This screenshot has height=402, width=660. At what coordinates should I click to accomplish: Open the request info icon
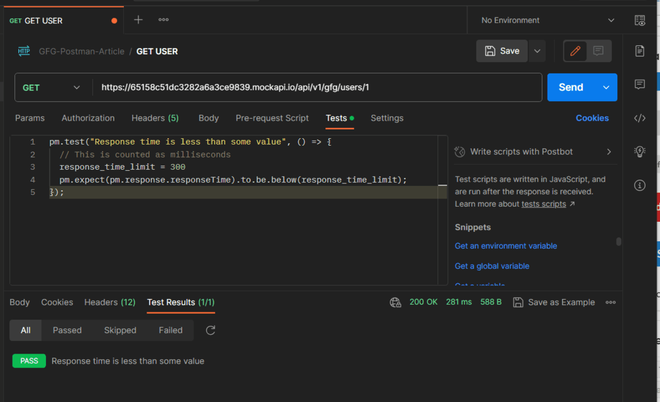[x=640, y=185]
